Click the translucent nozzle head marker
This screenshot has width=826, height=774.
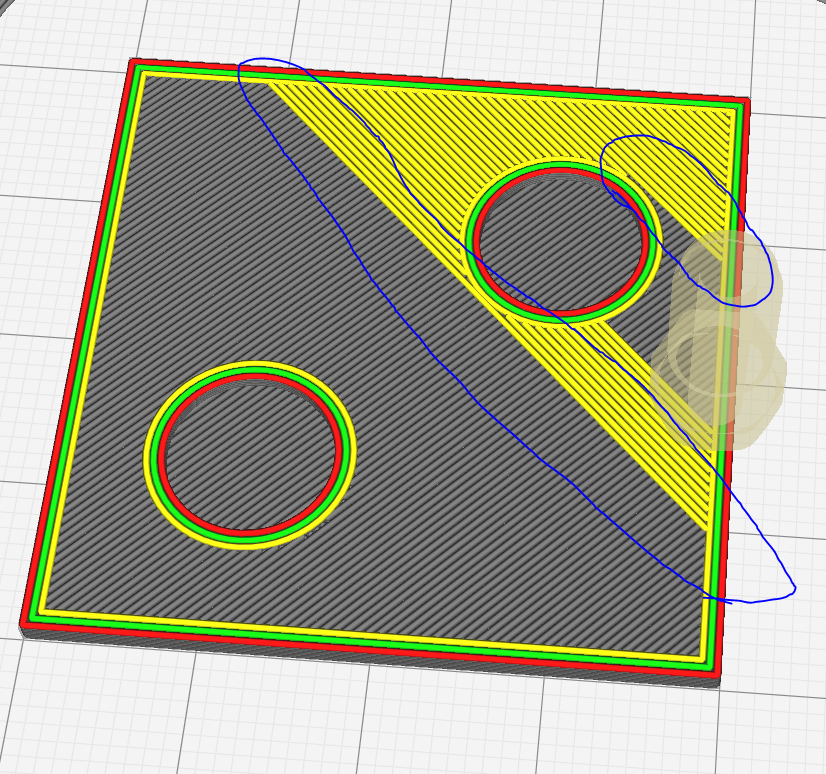[719, 340]
